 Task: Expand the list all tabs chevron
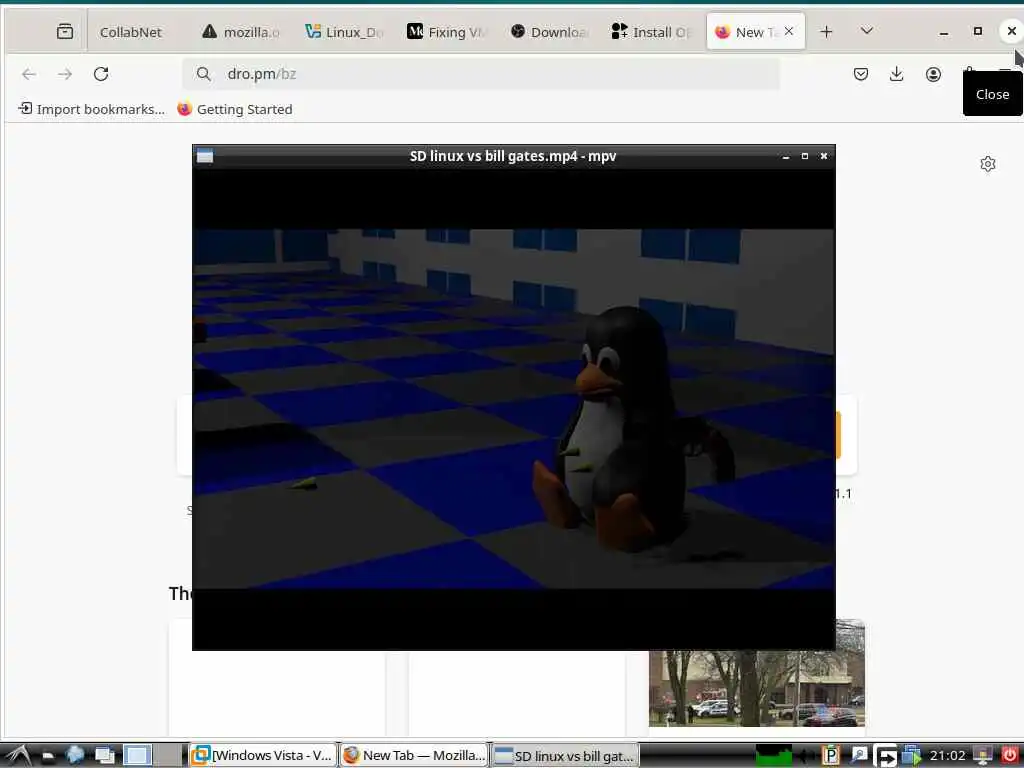tap(867, 31)
